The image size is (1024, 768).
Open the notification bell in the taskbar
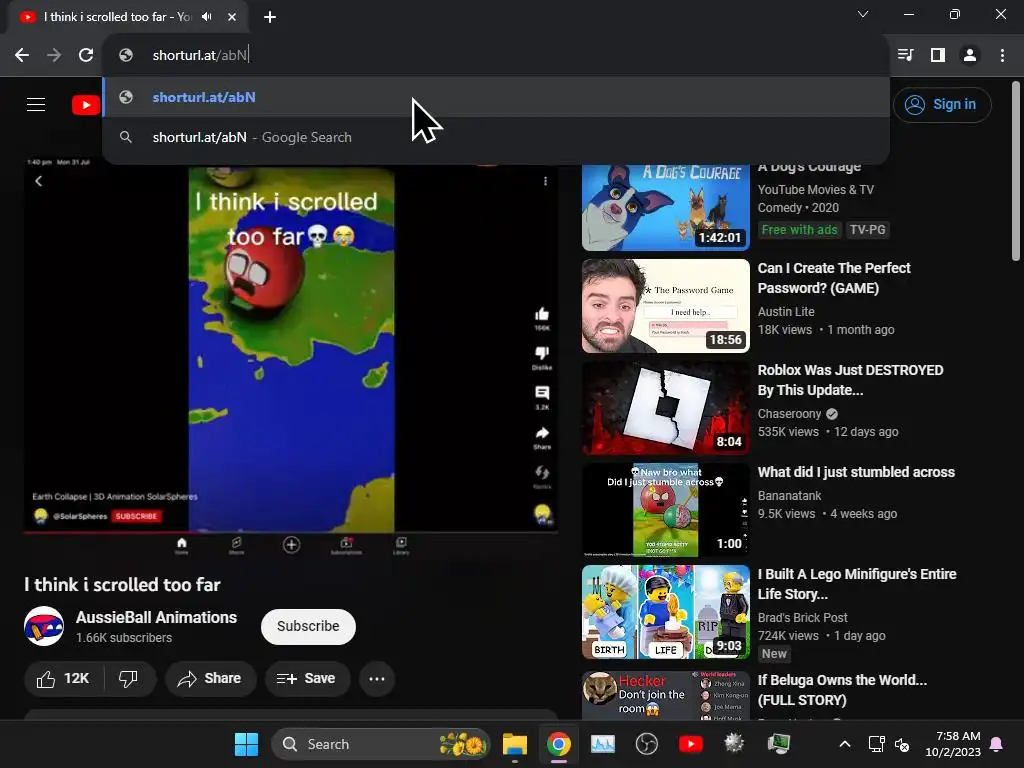tap(997, 744)
